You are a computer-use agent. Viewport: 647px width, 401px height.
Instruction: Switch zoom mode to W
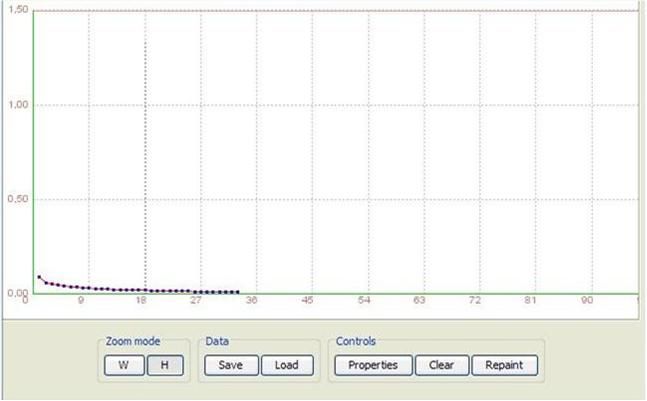[x=124, y=365]
